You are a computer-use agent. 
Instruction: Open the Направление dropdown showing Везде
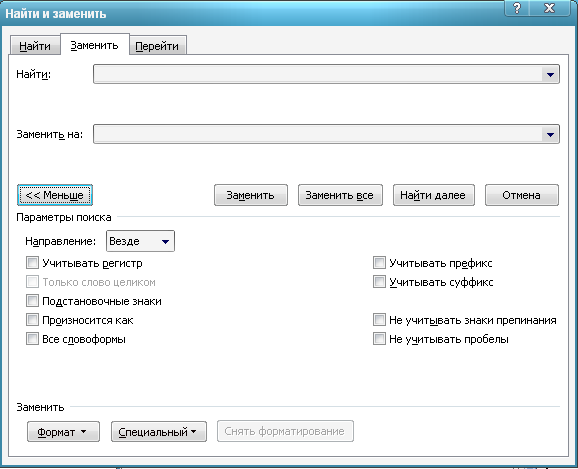pyautogui.click(x=140, y=241)
